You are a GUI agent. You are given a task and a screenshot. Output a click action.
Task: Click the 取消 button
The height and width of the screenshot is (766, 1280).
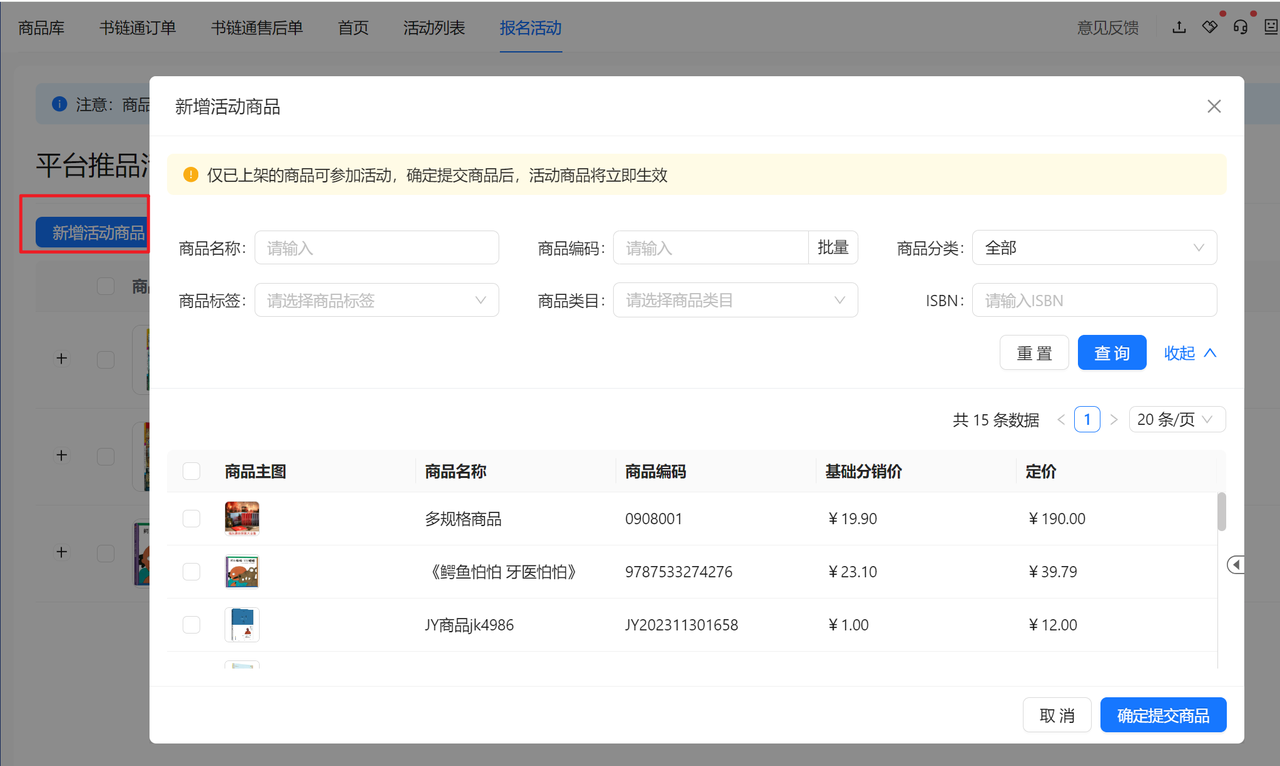pos(1057,715)
